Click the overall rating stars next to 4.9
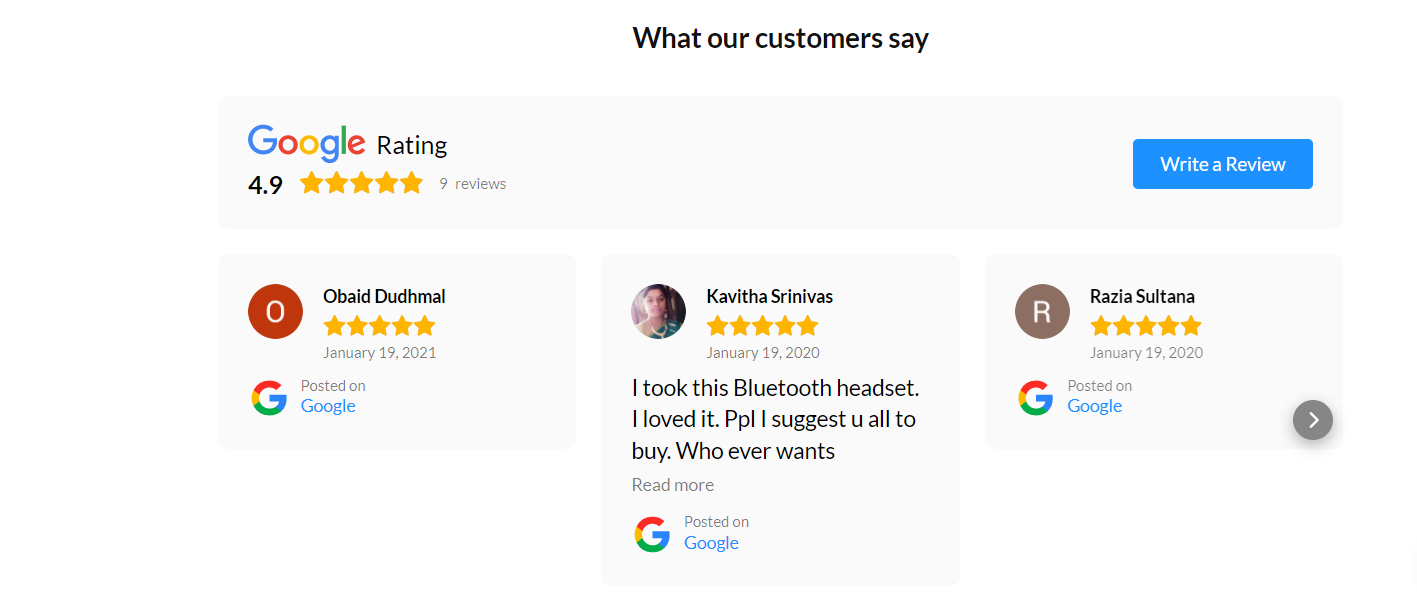Image resolution: width=1417 pixels, height=610 pixels. (361, 183)
